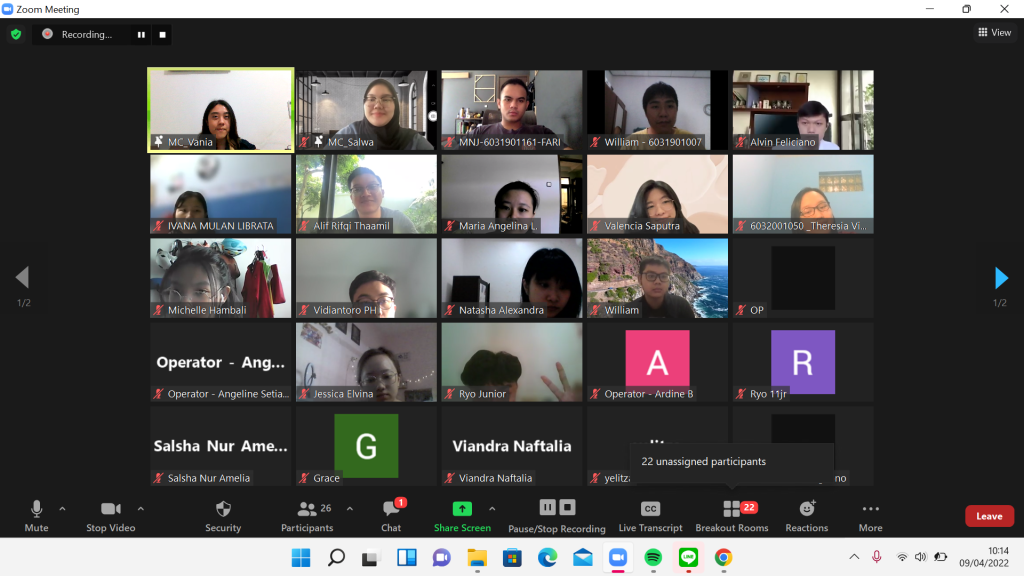The height and width of the screenshot is (576, 1024).
Task: Expand share options arrow beside Share Screen
Action: (491, 508)
